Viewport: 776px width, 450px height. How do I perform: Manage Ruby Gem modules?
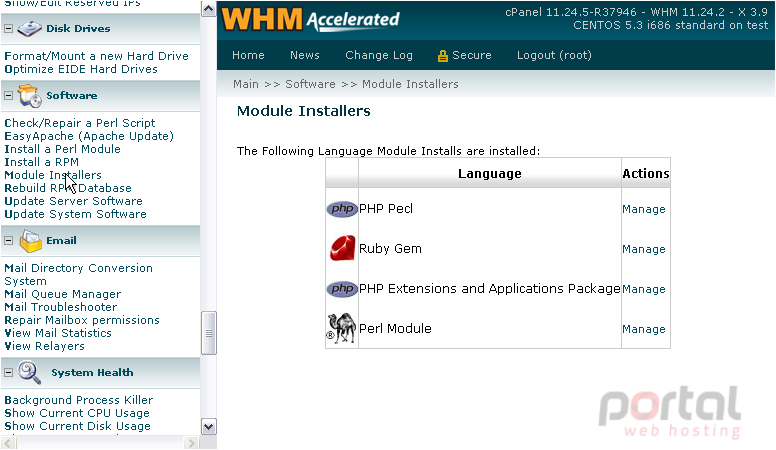pyautogui.click(x=644, y=249)
